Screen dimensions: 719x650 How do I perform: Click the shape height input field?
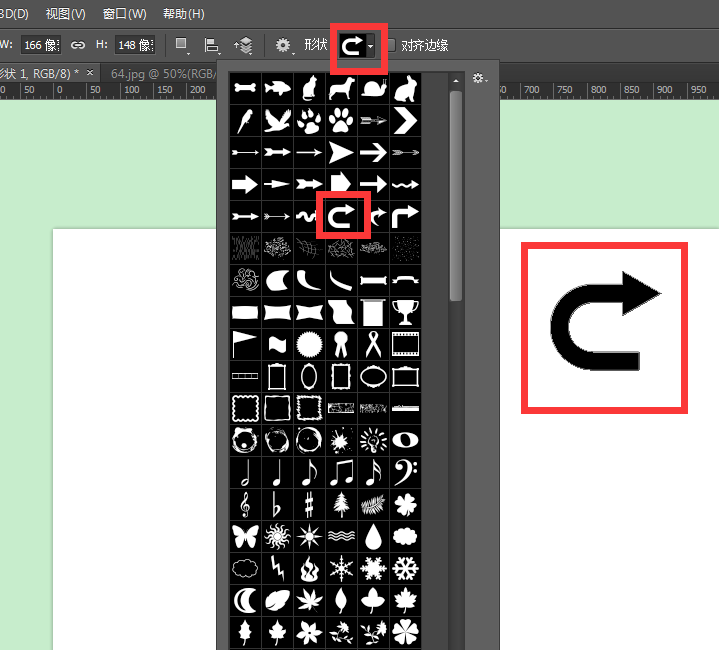[x=135, y=45]
